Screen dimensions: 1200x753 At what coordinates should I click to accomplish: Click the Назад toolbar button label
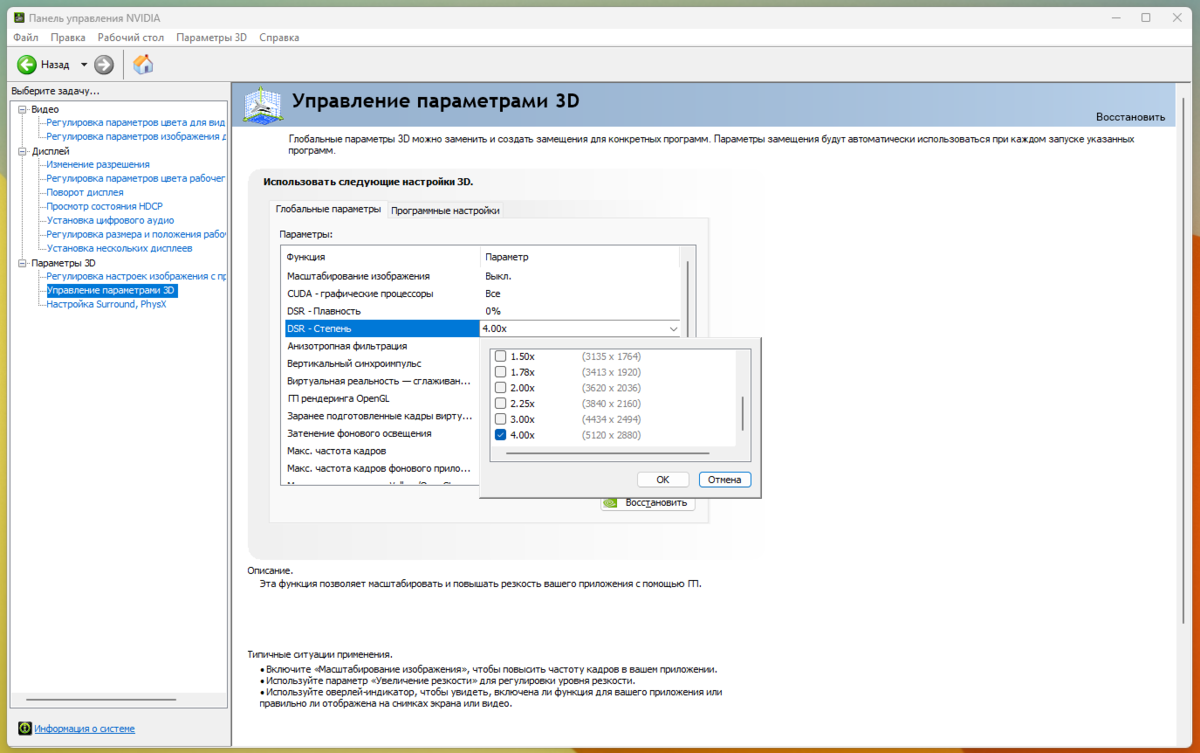click(x=55, y=65)
